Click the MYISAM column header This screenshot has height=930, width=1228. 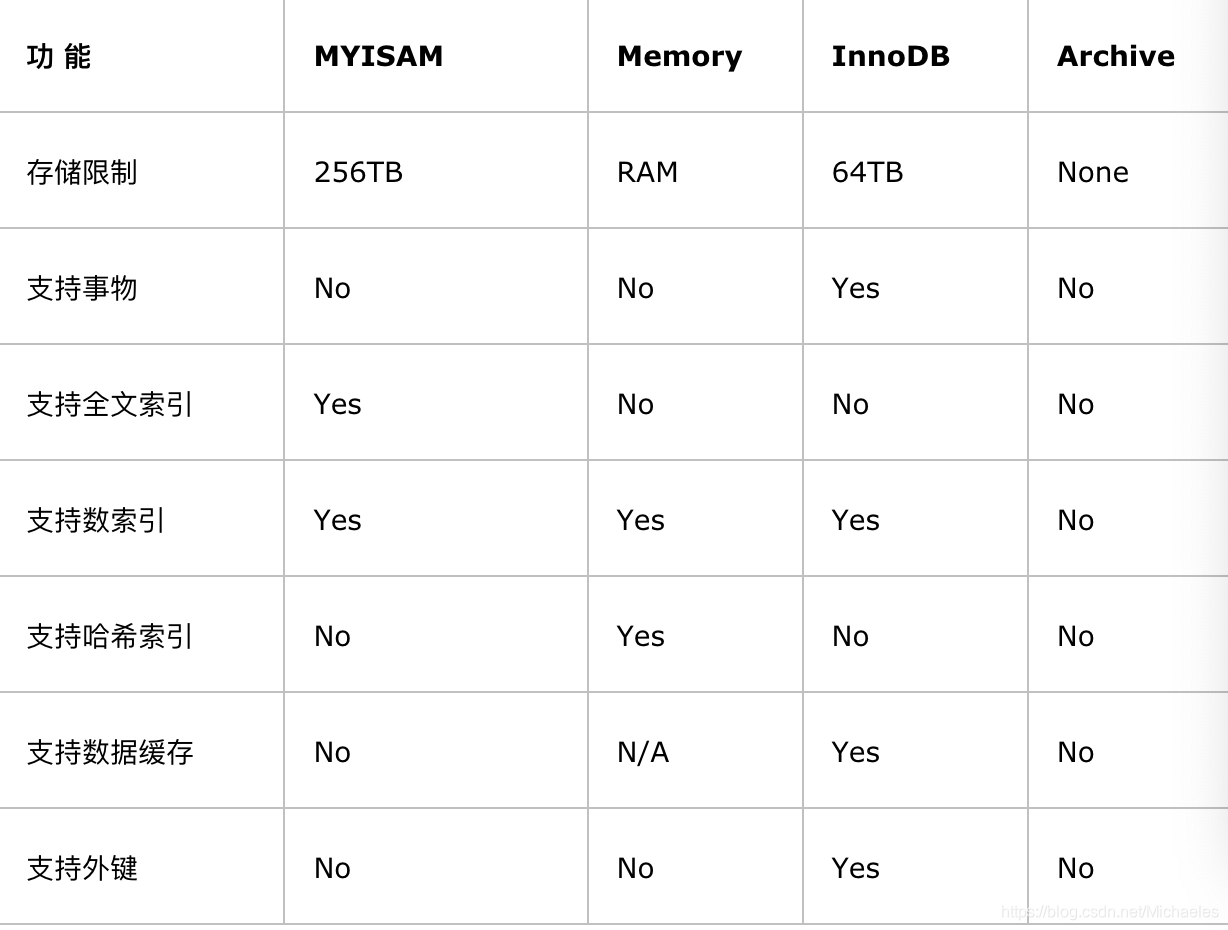(x=378, y=56)
